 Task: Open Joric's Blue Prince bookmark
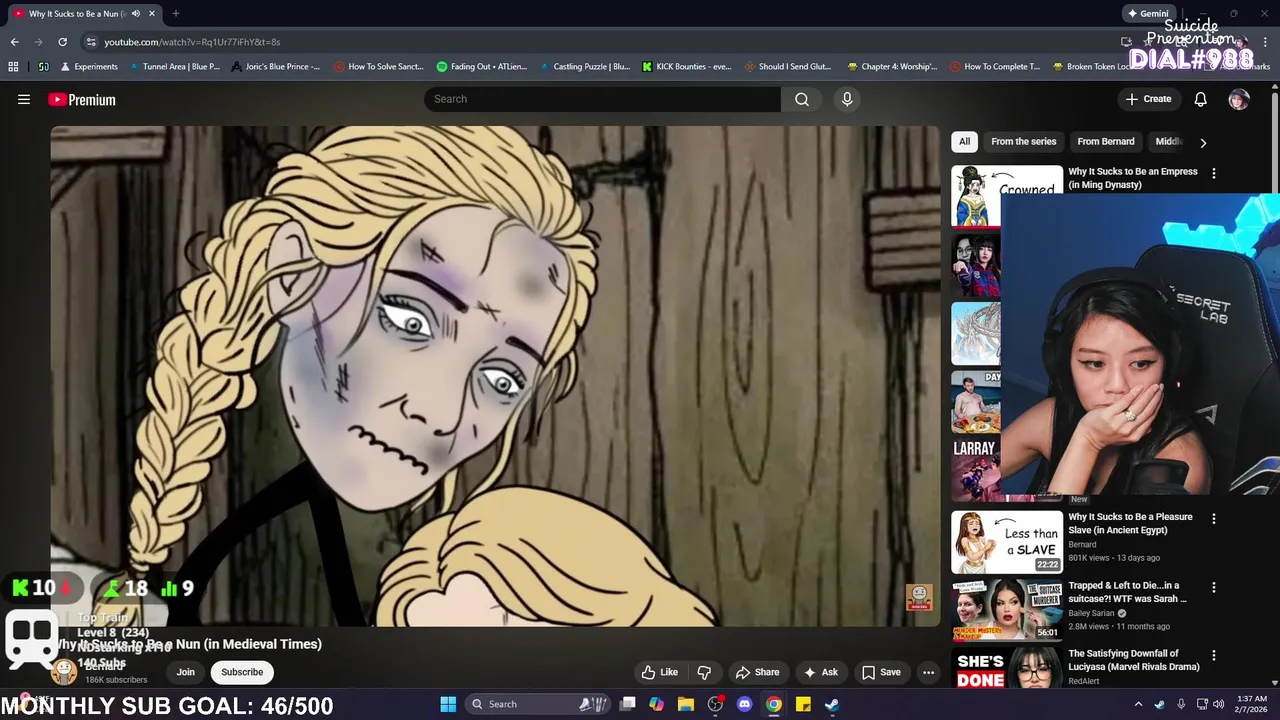pyautogui.click(x=275, y=67)
